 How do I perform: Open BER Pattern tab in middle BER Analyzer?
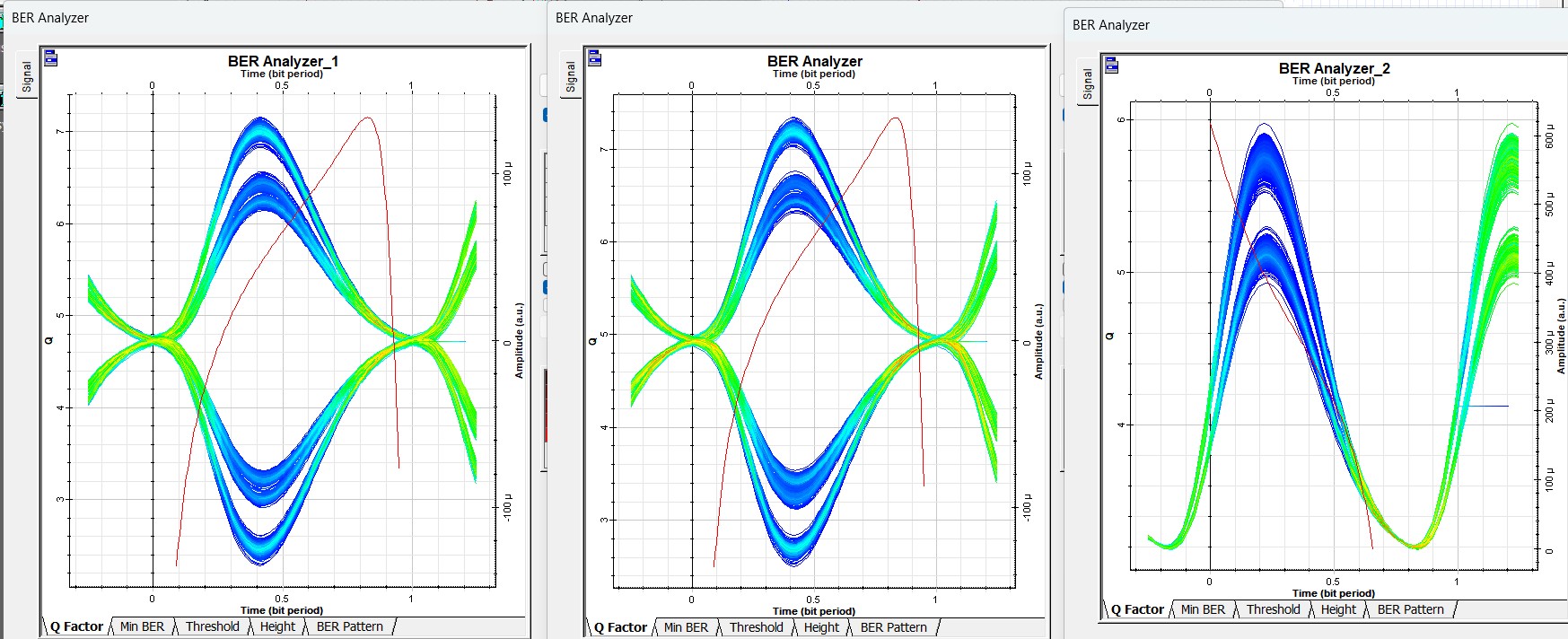pos(893,627)
